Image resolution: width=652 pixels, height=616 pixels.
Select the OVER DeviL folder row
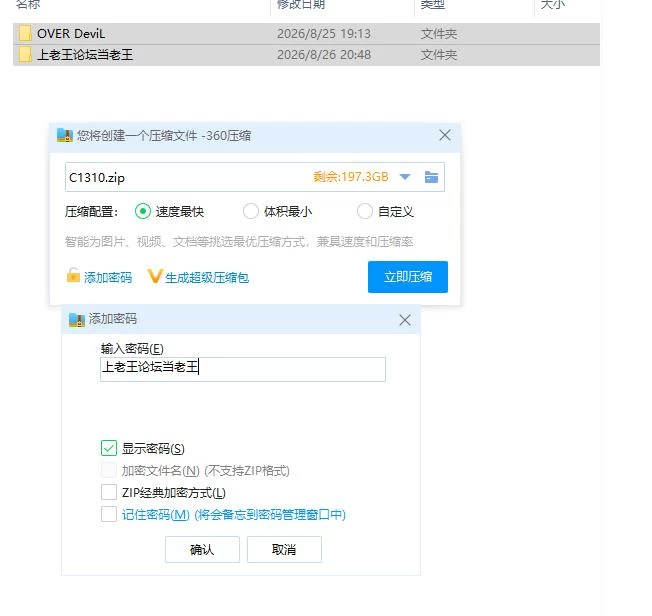306,34
